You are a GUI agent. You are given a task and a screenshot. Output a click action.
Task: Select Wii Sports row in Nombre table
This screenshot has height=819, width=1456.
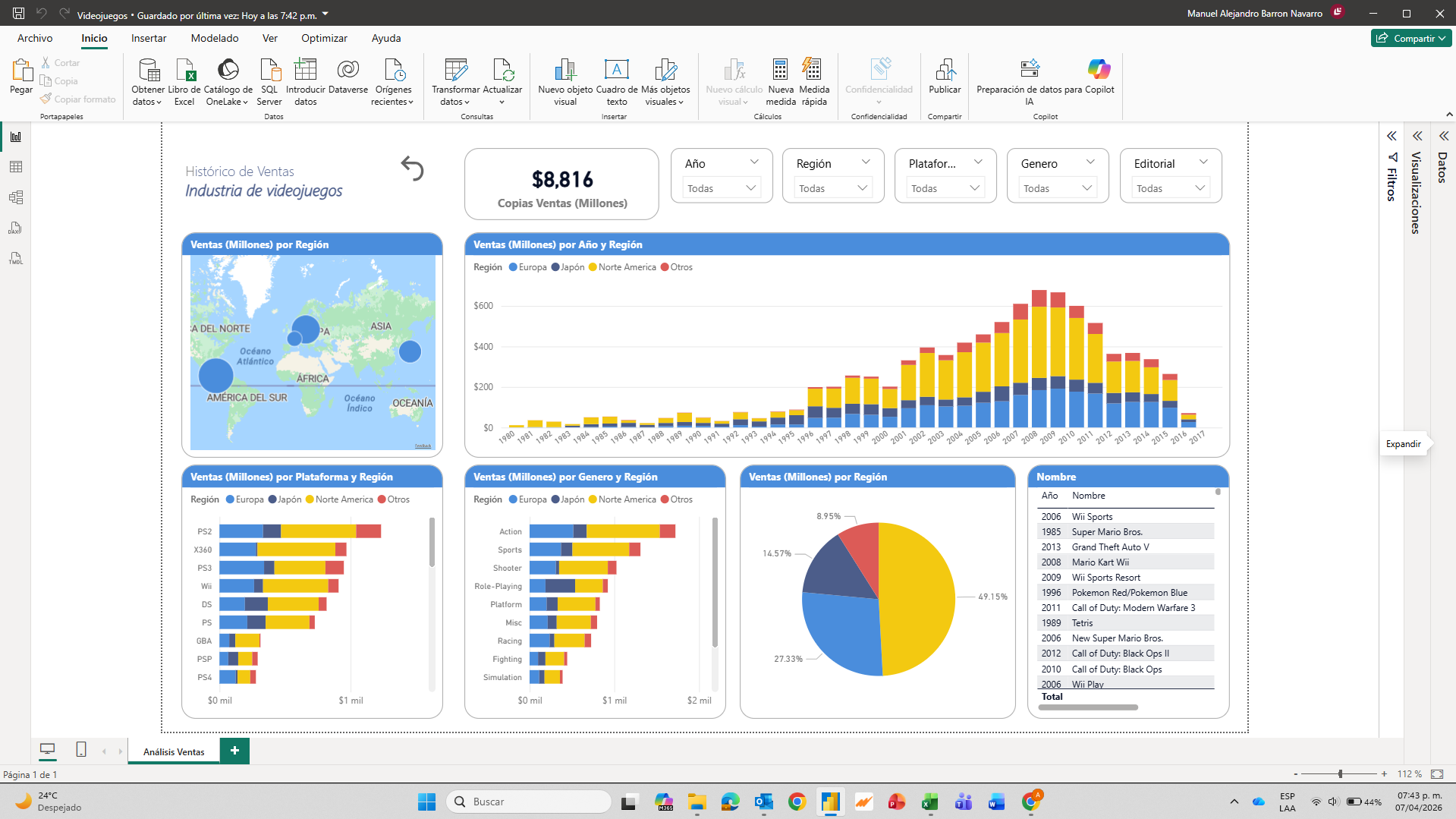(x=1126, y=517)
